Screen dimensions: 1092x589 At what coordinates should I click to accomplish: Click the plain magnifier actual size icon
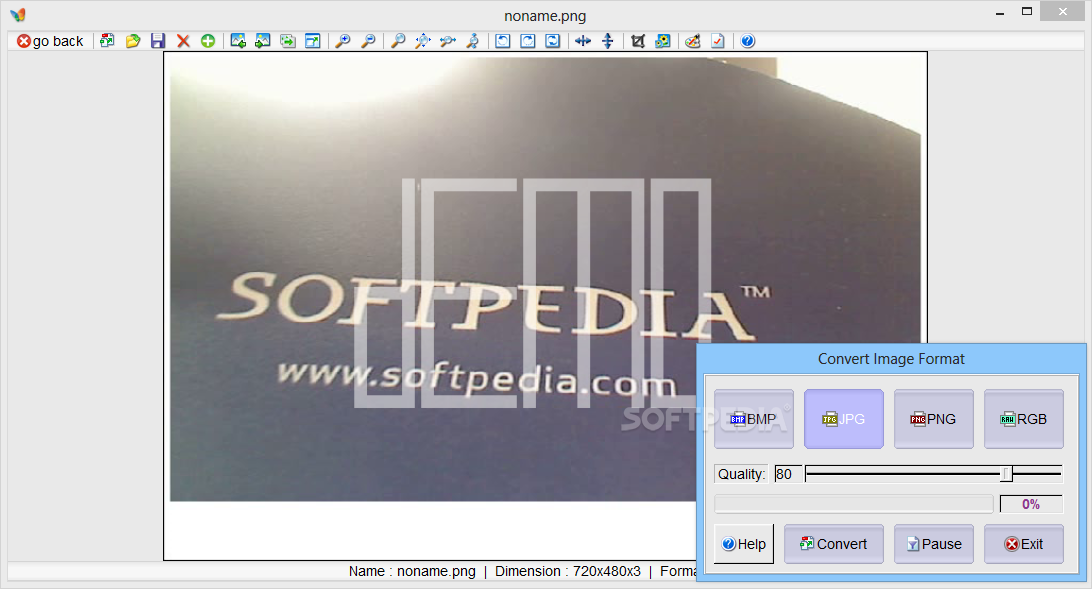coord(398,41)
